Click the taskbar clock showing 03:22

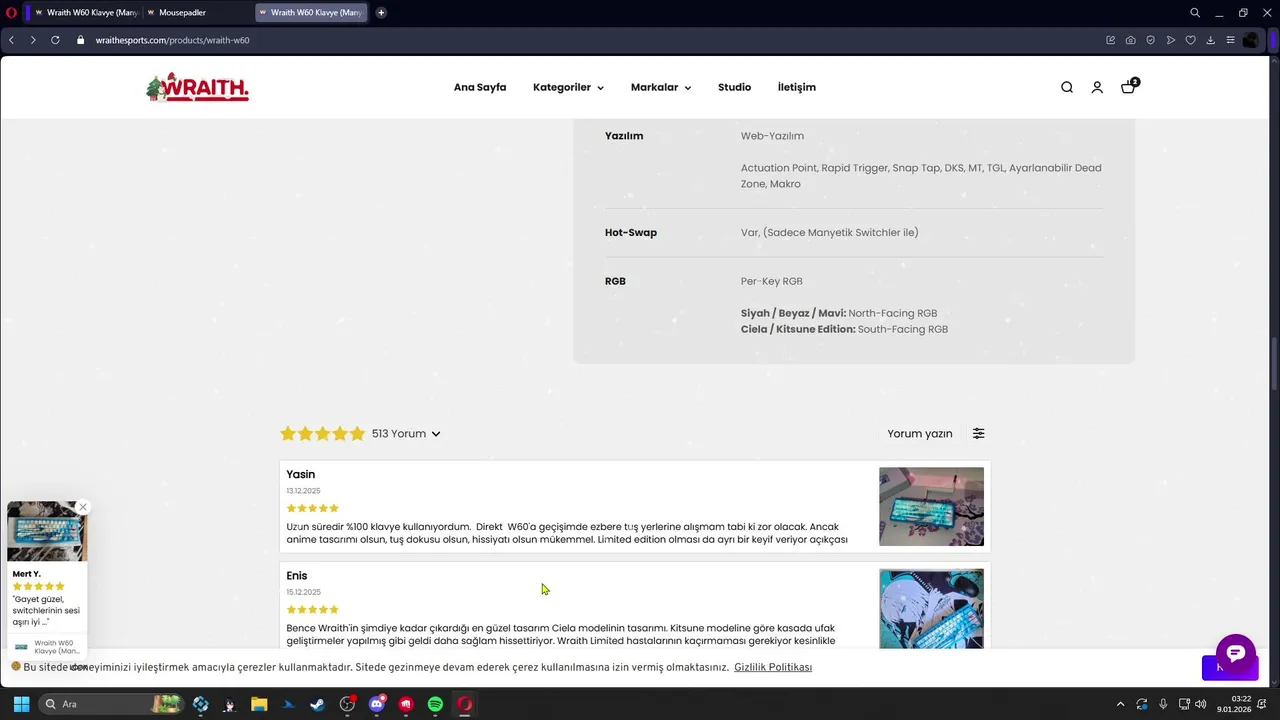tap(1235, 704)
